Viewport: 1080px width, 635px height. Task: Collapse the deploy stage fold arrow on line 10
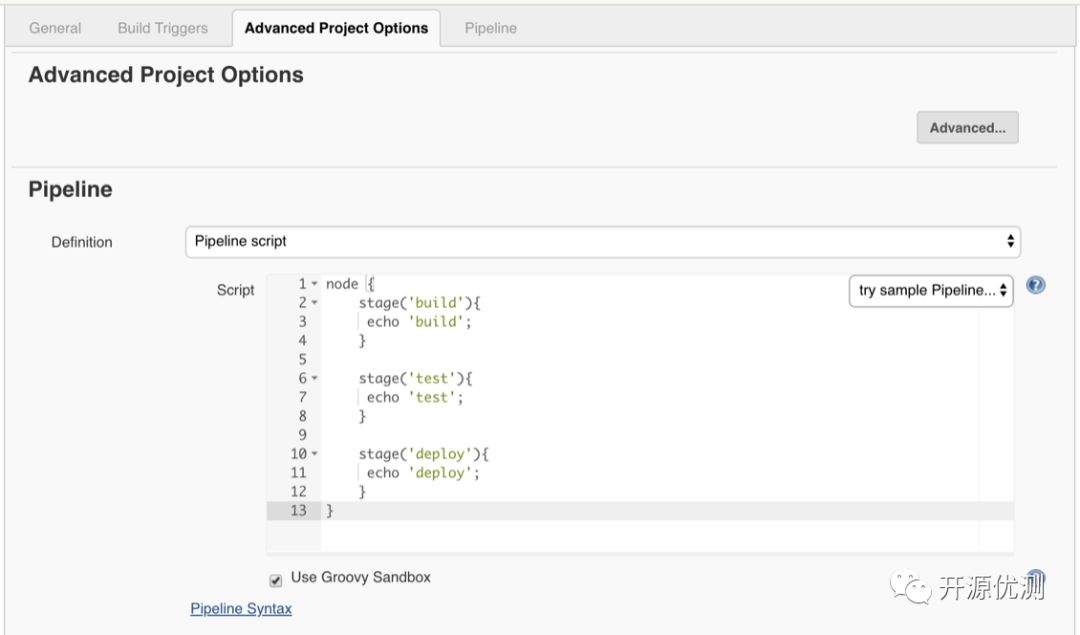[x=314, y=454]
